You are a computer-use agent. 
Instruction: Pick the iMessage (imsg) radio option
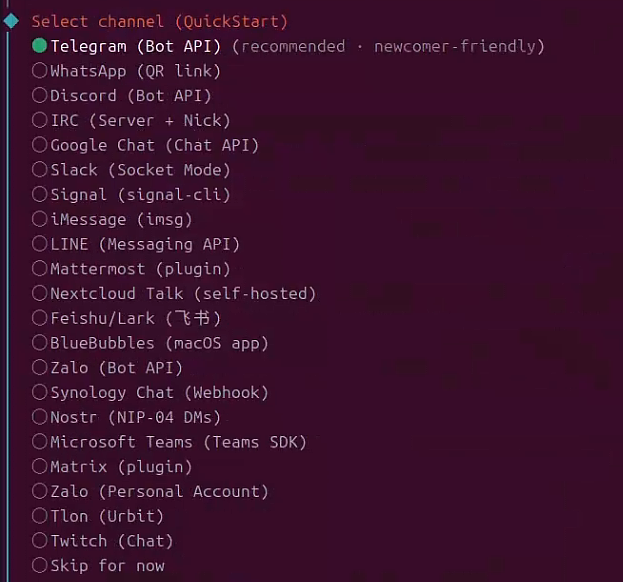(40, 219)
